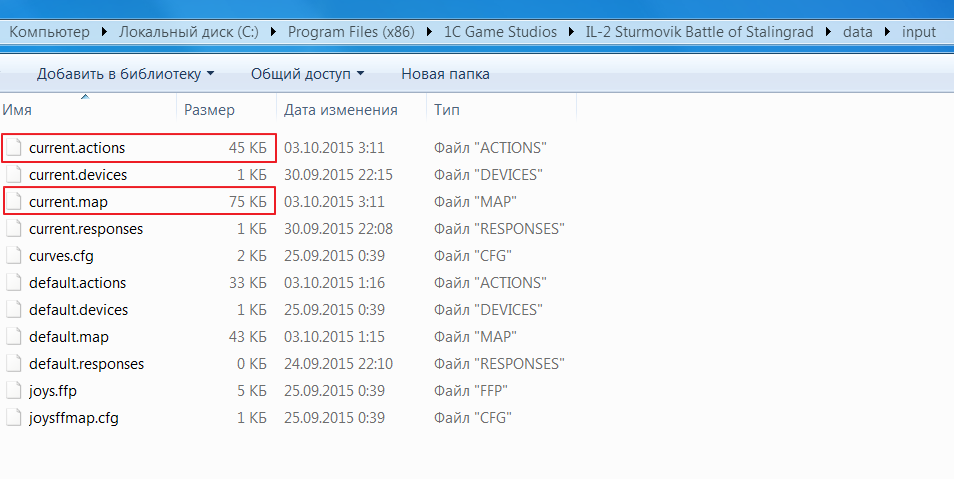
Task: Click the 75 КБ size of current.map
Action: pos(248,201)
